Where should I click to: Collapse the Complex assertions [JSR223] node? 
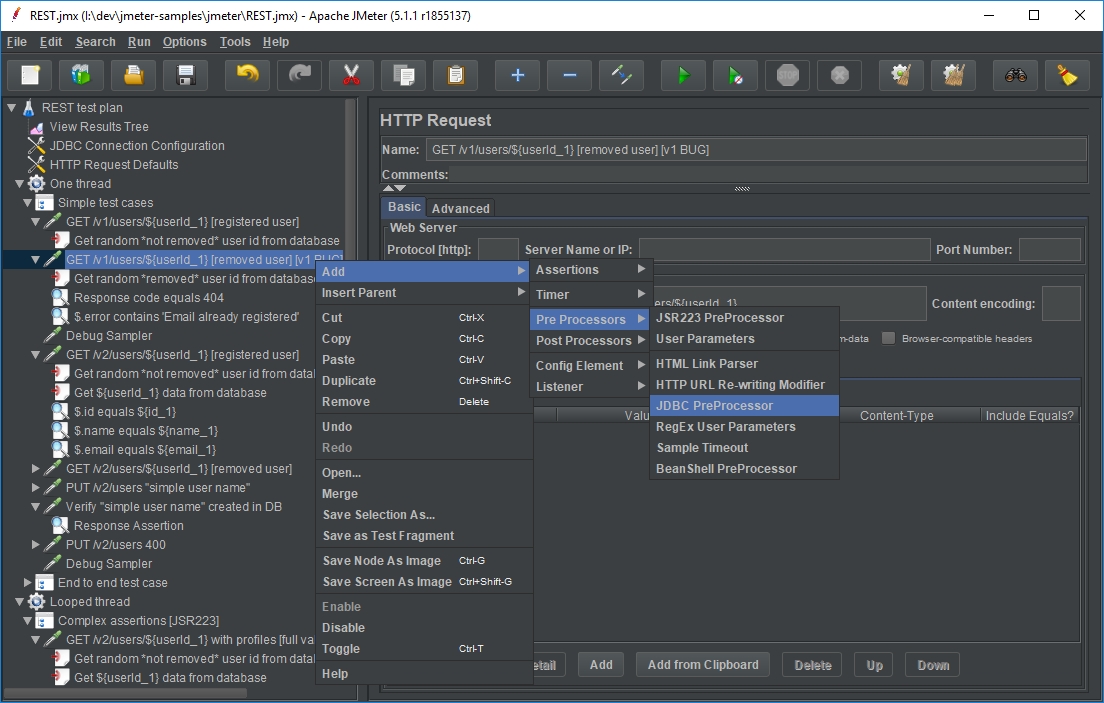(x=27, y=621)
